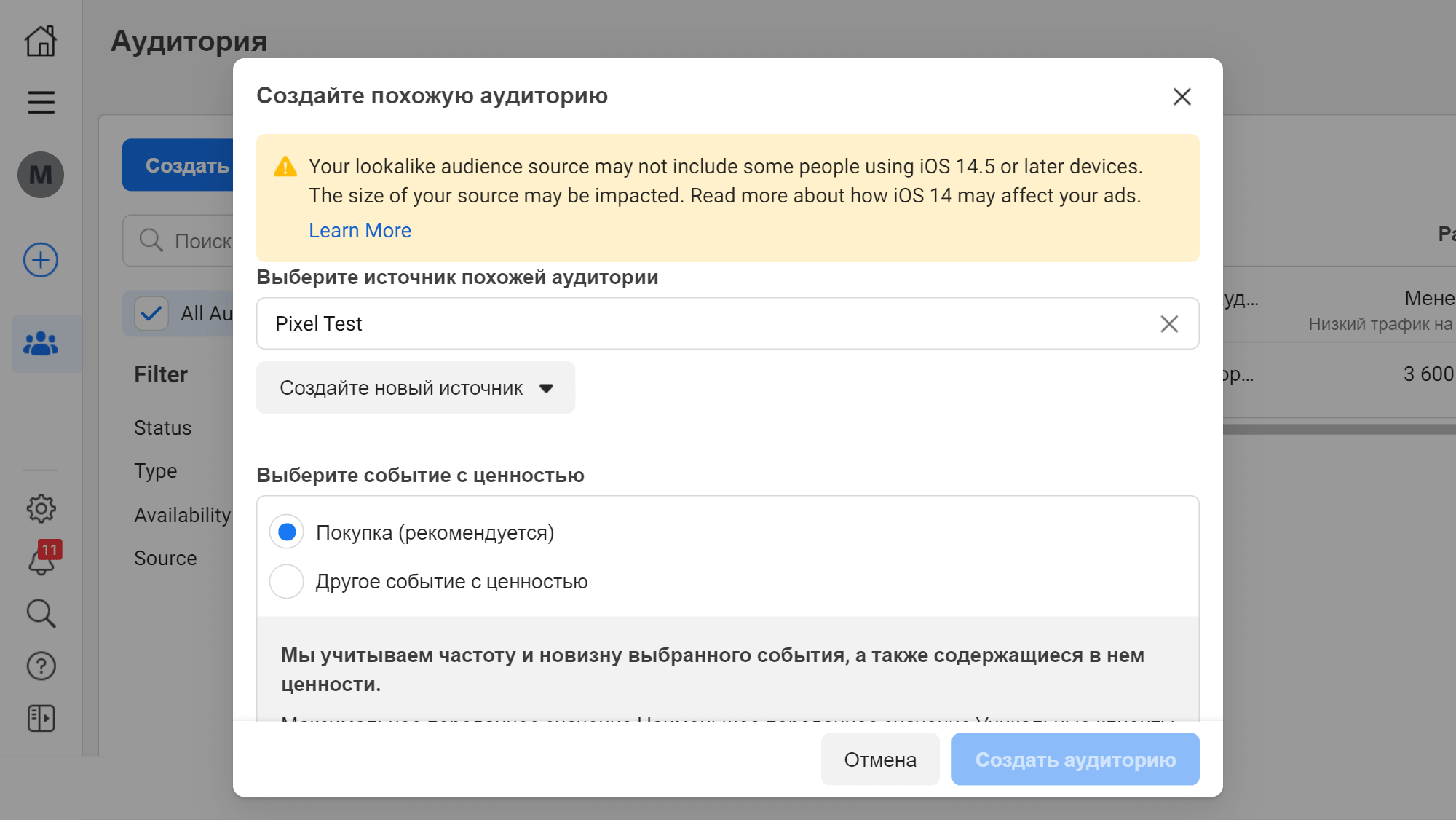The image size is (1456, 820).
Task: Select Другое событие radio button
Action: [x=285, y=582]
